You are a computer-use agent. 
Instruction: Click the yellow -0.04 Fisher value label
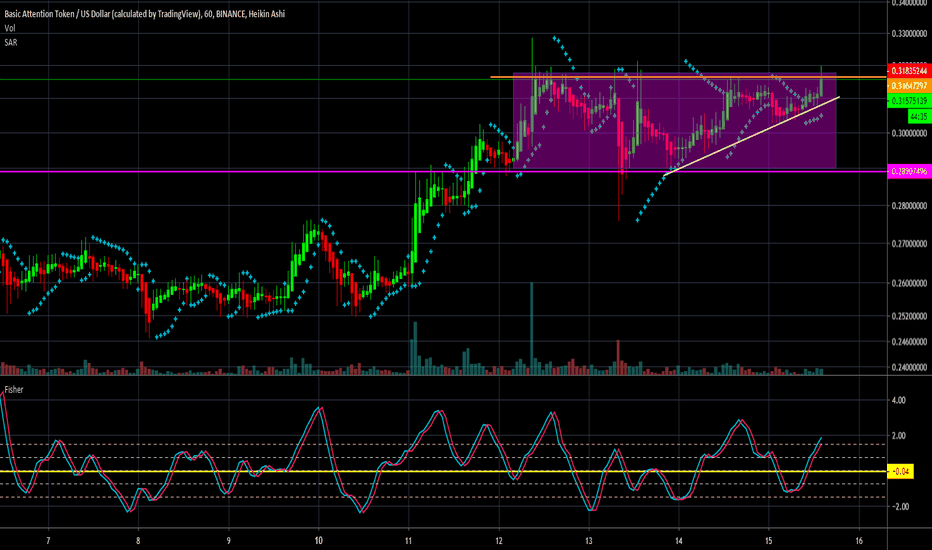click(900, 472)
